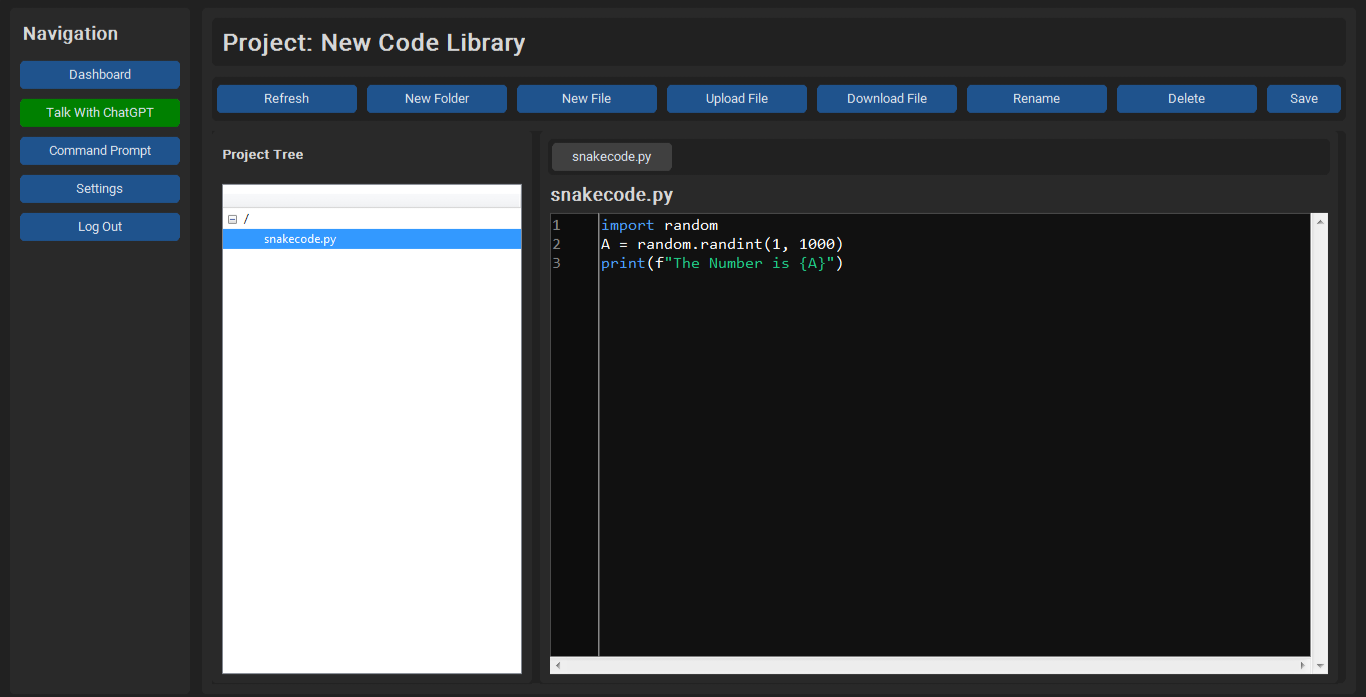This screenshot has width=1366, height=697.
Task: Launch the Command Prompt page
Action: click(100, 151)
